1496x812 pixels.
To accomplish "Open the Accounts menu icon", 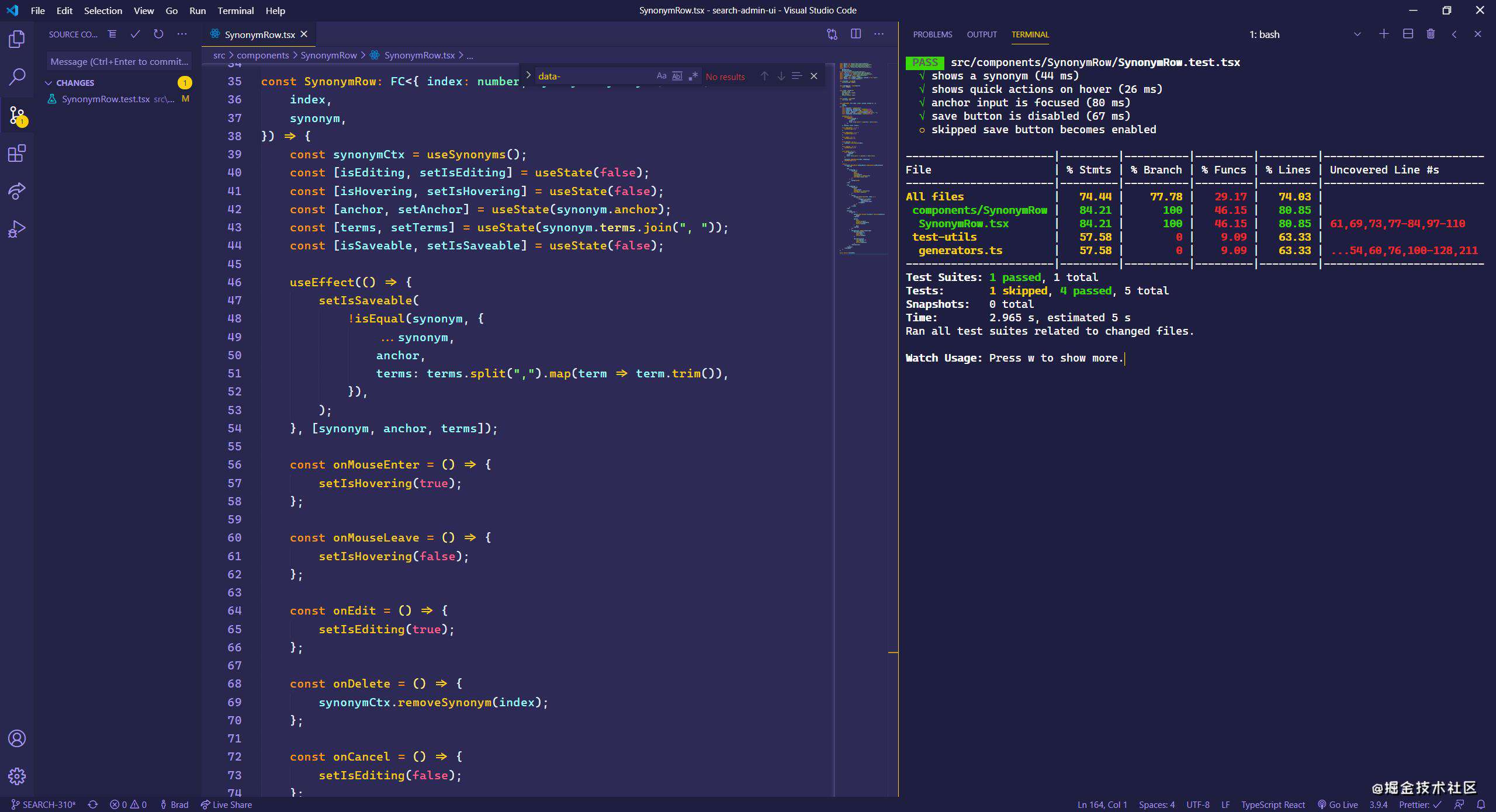I will pos(17,739).
